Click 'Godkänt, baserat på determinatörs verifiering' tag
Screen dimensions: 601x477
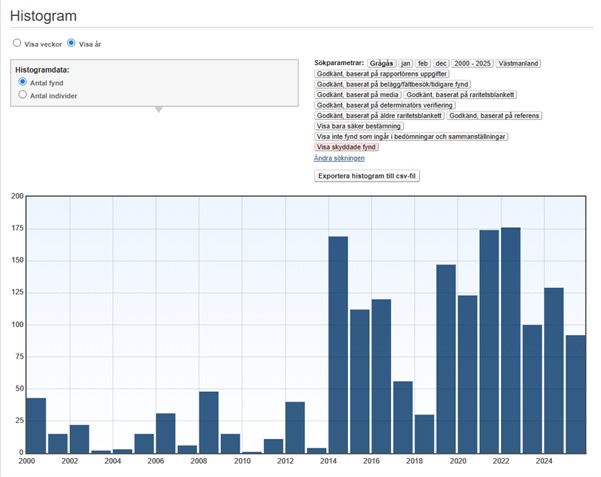click(x=385, y=105)
